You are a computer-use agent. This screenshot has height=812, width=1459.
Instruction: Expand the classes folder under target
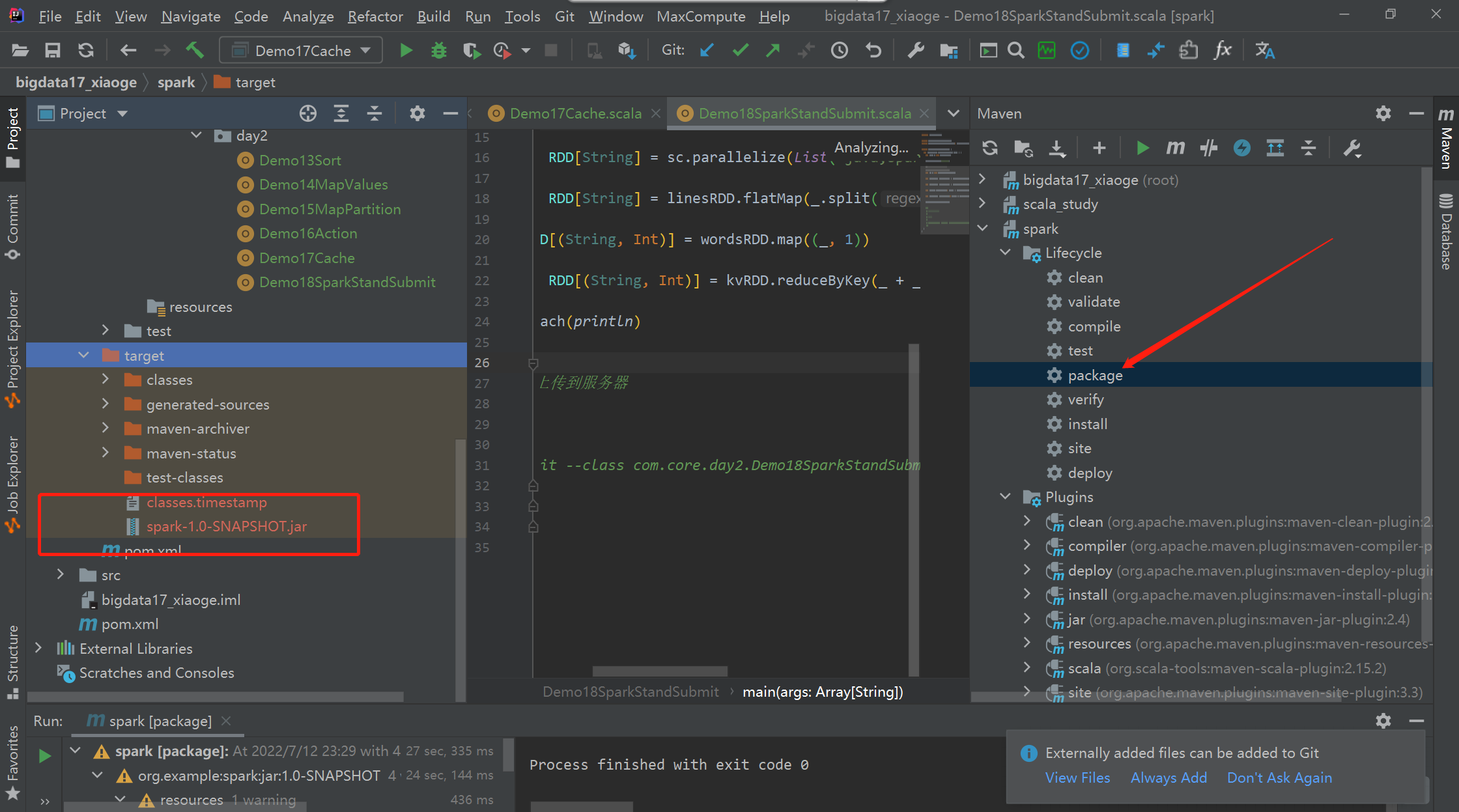pos(106,380)
